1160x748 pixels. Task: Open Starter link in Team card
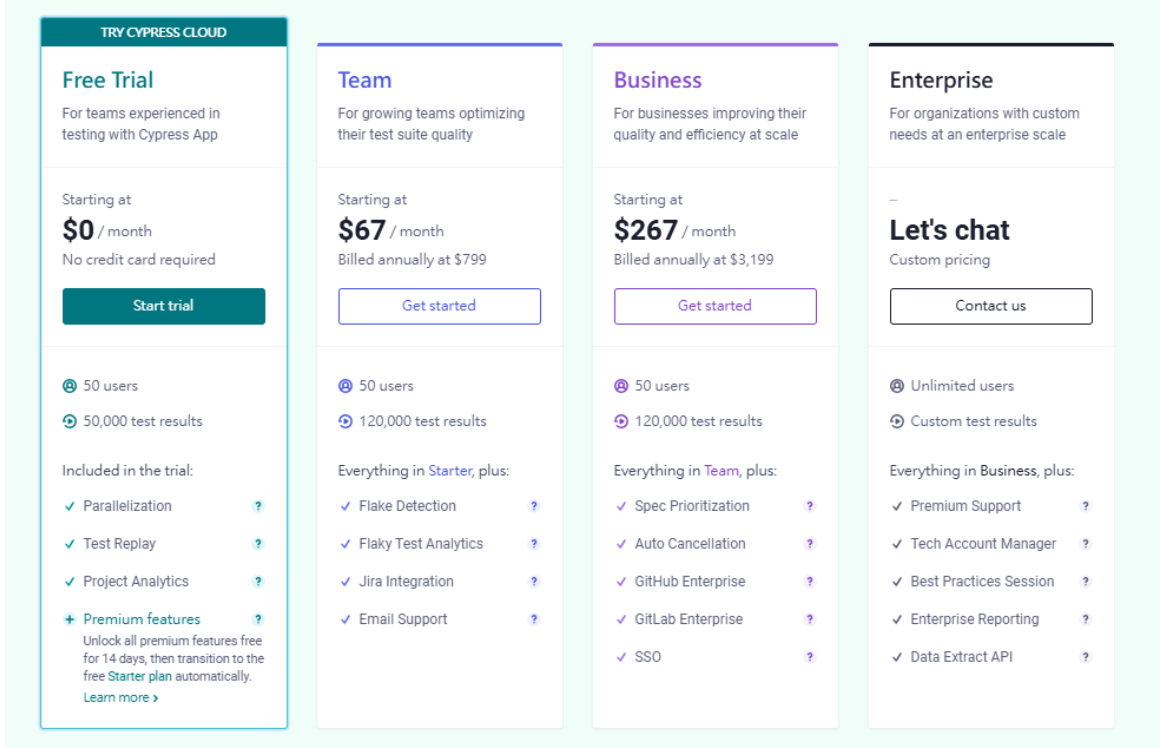pos(450,471)
